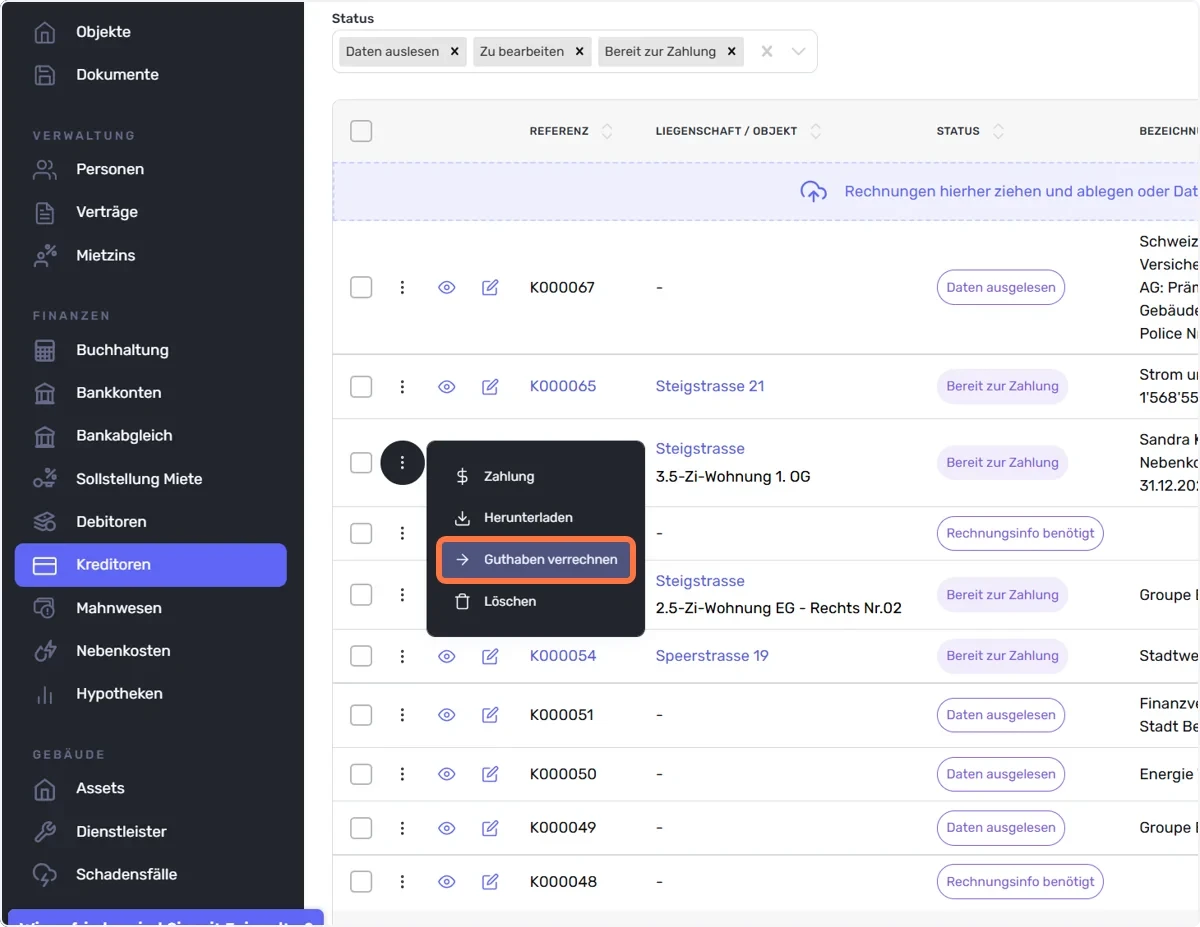This screenshot has height=927, width=1200.
Task: Check the box for invoice K000065
Action: 361,386
